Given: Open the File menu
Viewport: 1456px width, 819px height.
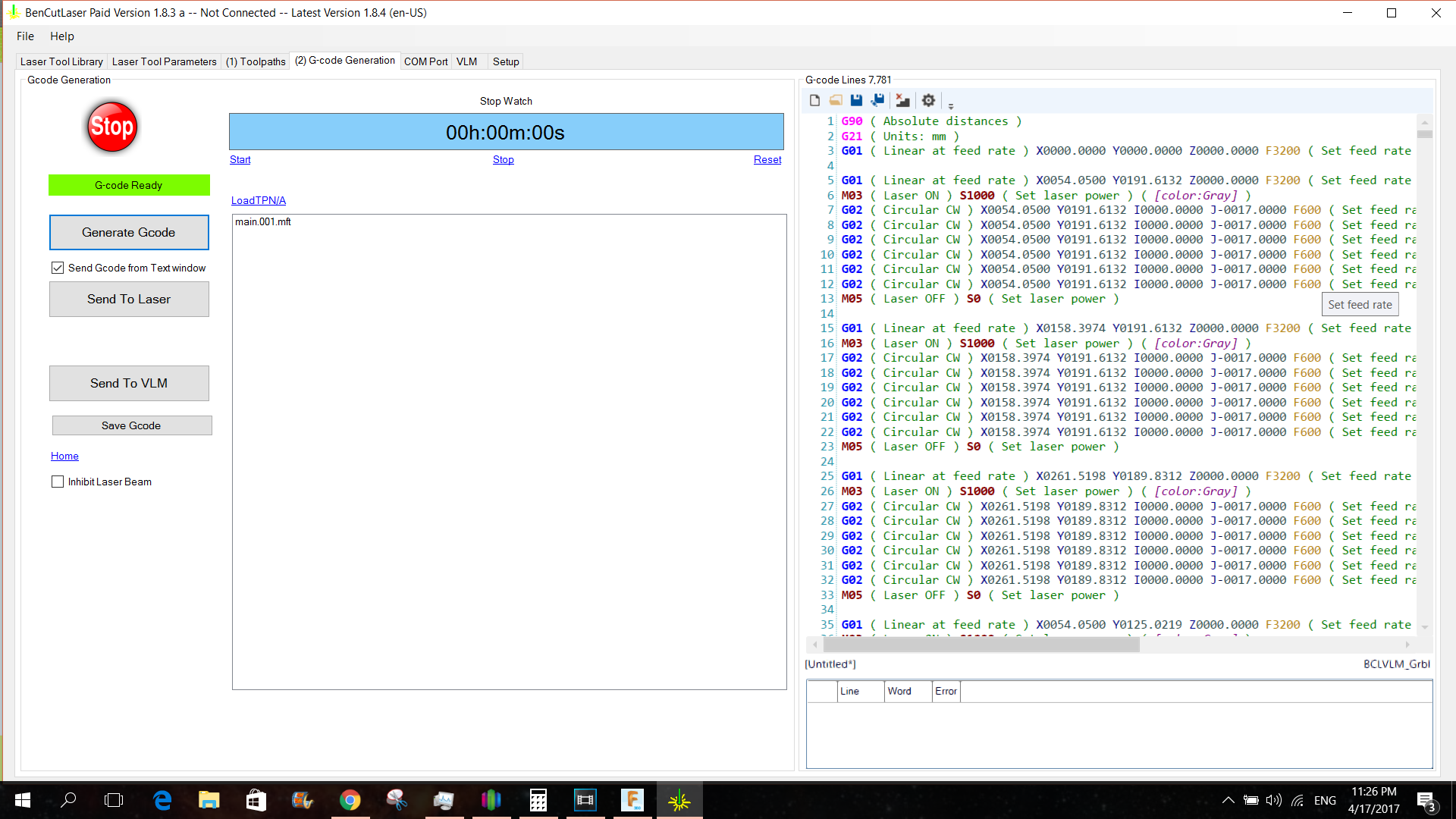Looking at the screenshot, I should [25, 36].
